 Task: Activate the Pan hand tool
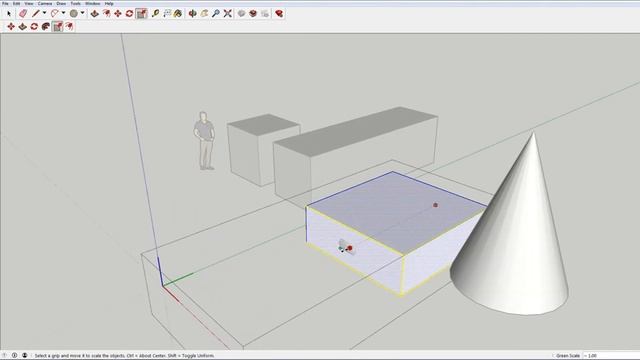point(204,13)
